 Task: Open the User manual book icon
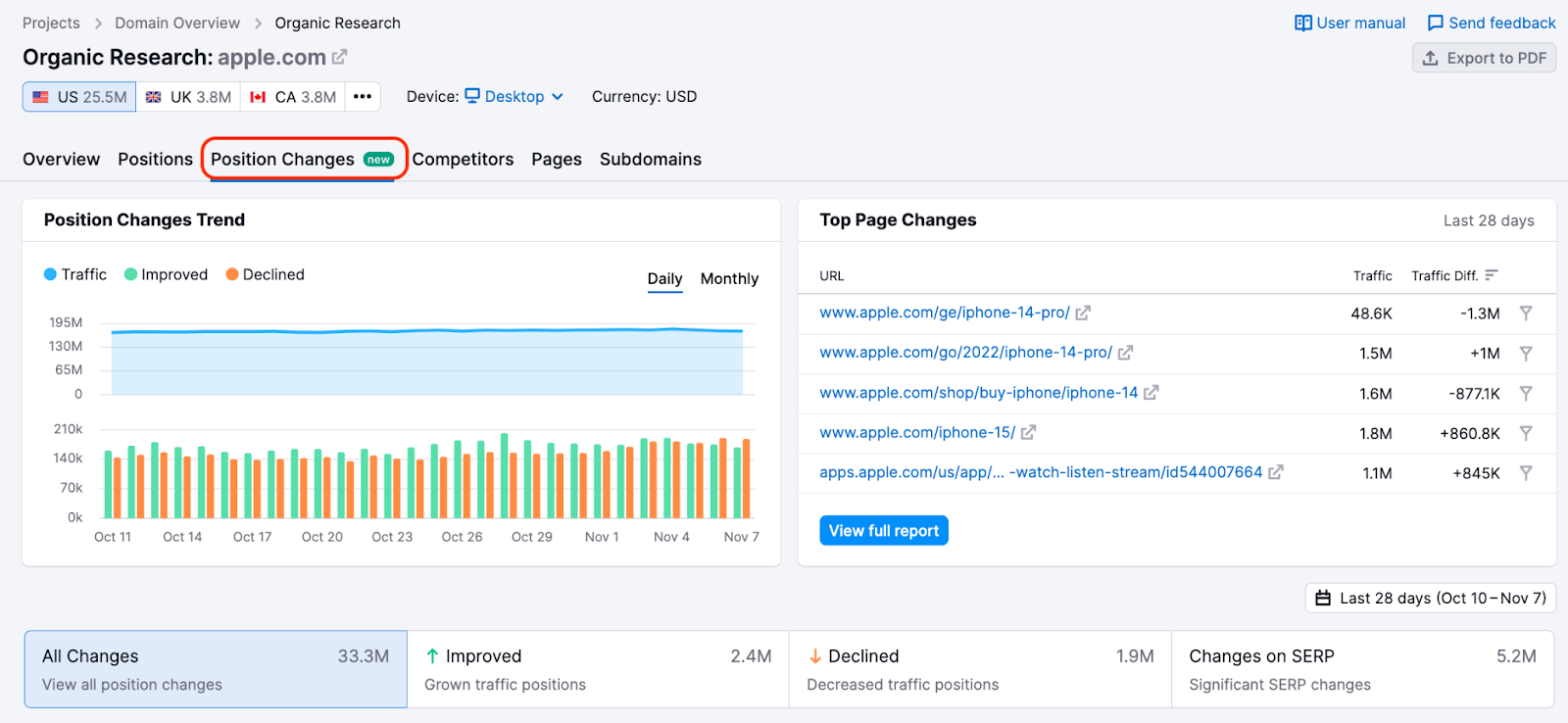(x=1302, y=23)
